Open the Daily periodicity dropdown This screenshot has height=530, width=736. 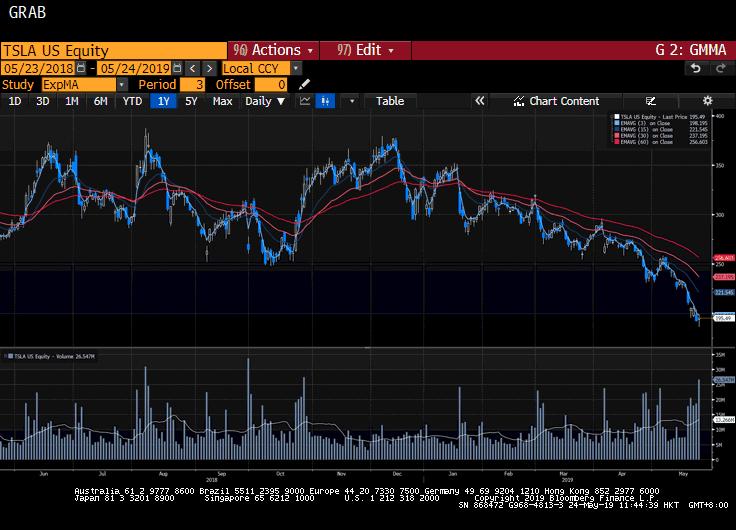265,101
